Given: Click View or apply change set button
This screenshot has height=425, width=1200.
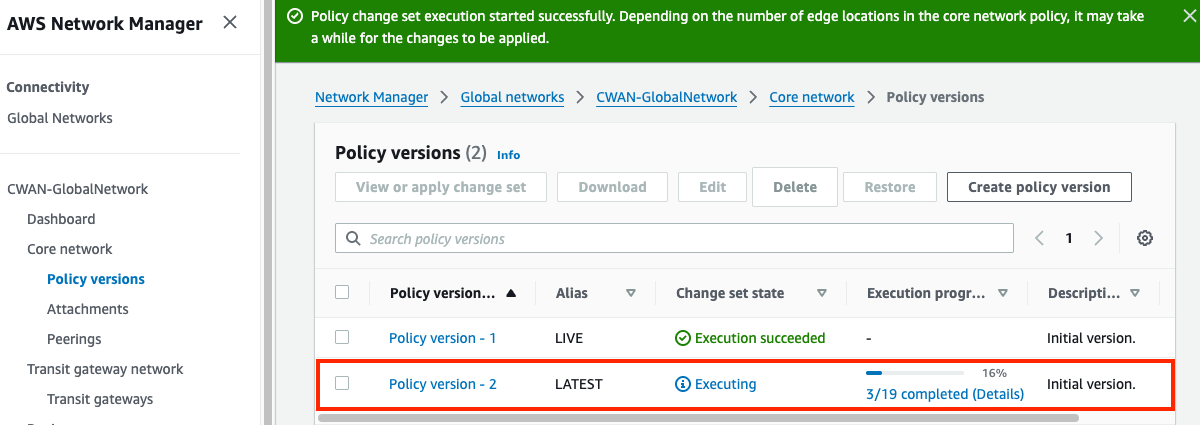Looking at the screenshot, I should click(441, 187).
